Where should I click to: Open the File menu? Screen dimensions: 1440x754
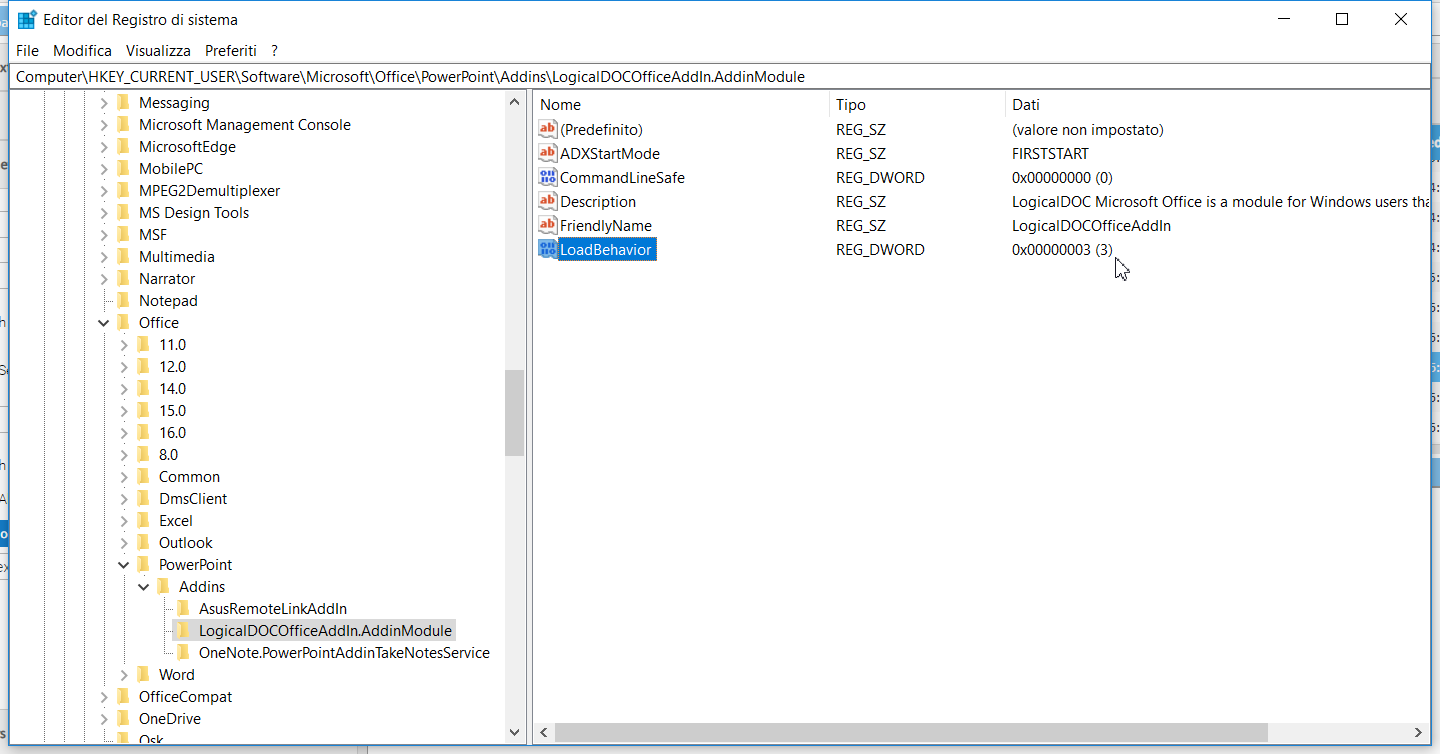[27, 50]
